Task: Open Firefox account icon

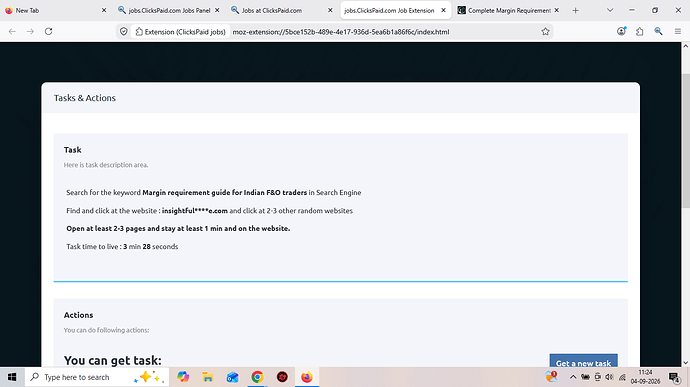Action: point(621,31)
